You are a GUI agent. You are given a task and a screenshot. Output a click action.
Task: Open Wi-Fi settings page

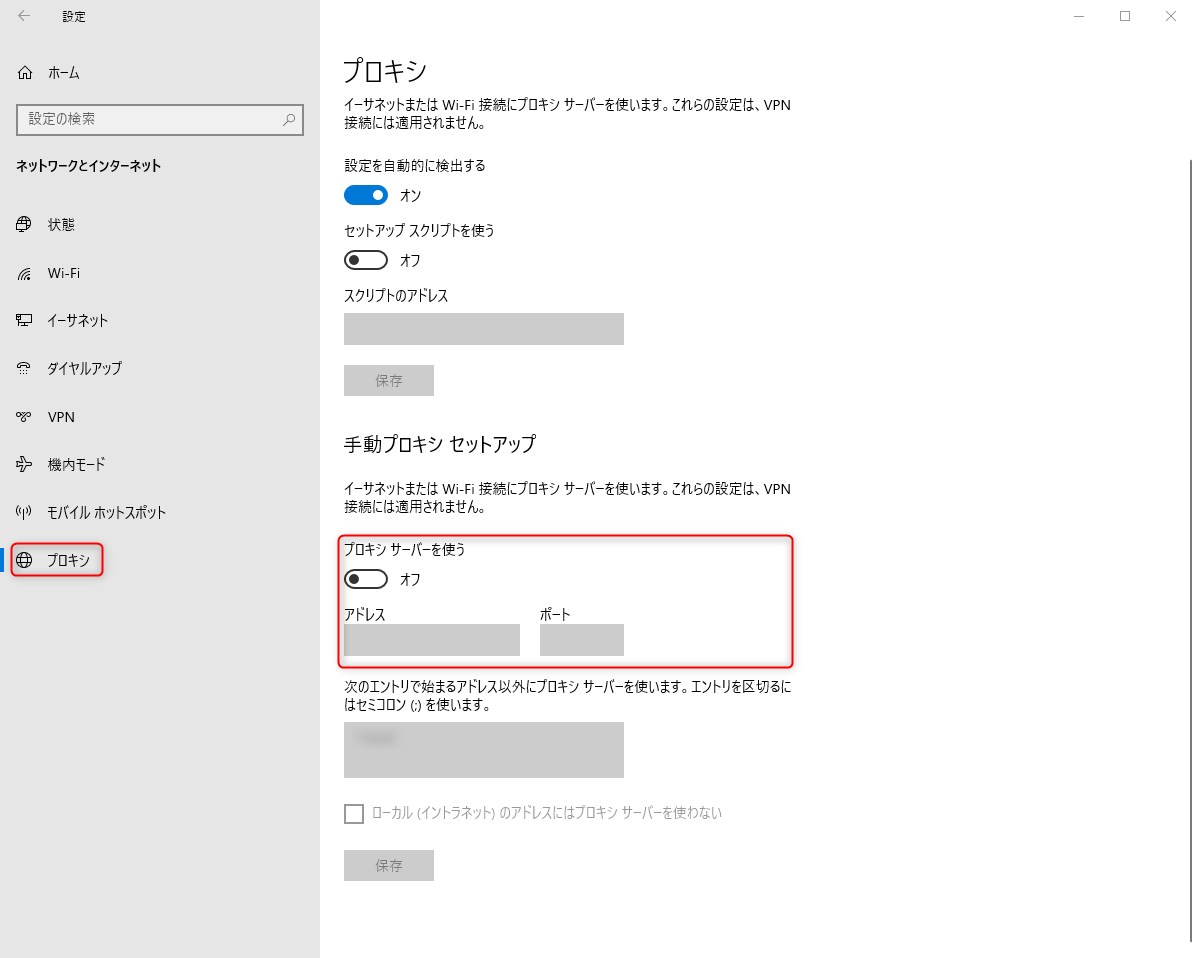pos(63,273)
